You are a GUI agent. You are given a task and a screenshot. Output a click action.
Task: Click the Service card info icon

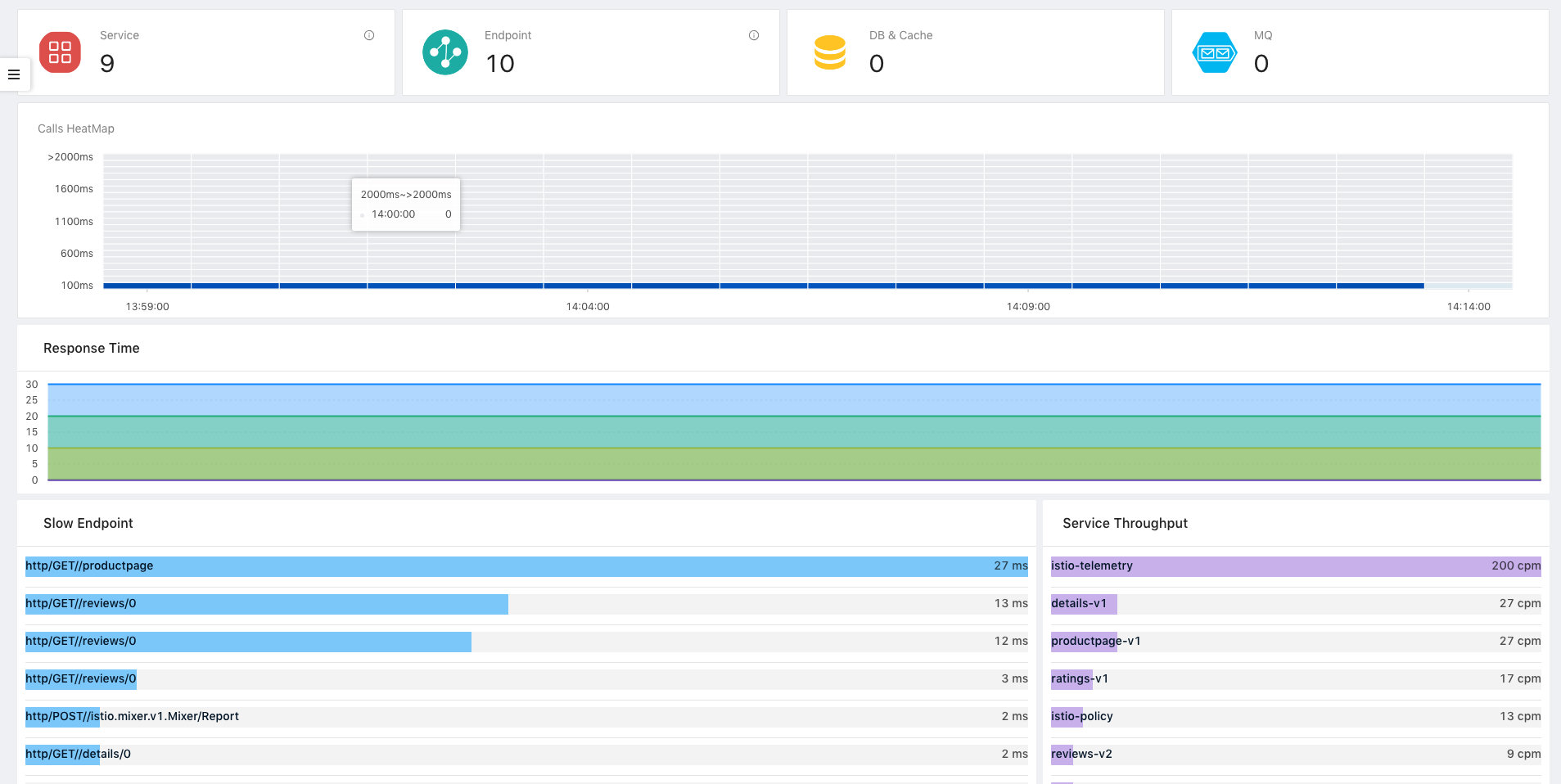(369, 35)
